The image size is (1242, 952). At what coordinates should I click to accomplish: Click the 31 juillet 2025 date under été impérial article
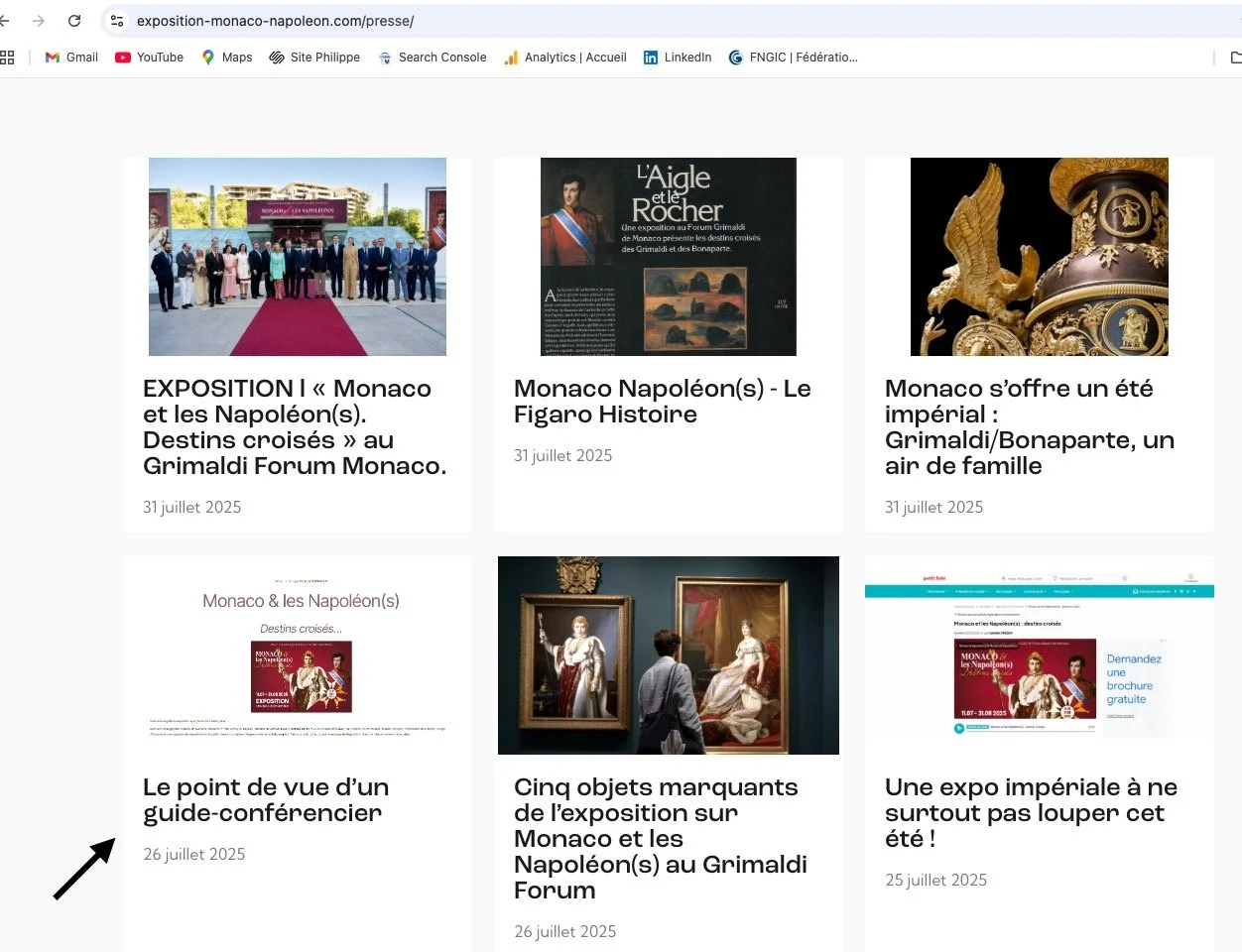934,507
